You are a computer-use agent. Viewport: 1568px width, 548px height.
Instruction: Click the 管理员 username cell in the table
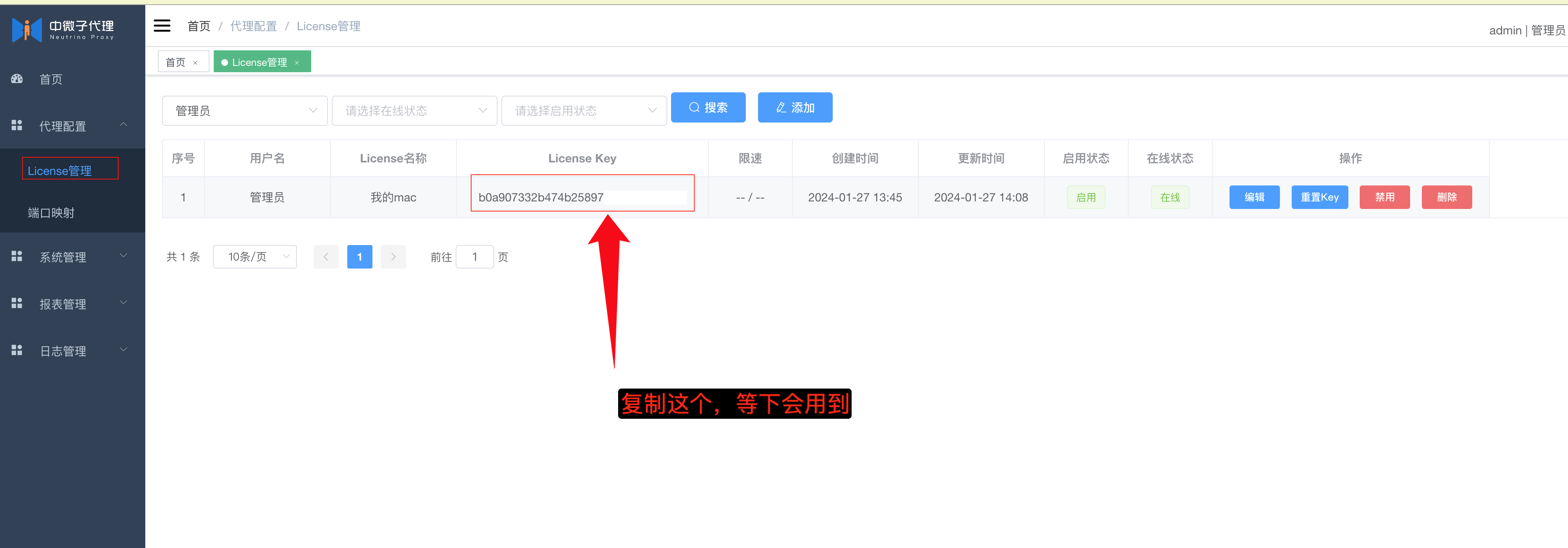[267, 197]
